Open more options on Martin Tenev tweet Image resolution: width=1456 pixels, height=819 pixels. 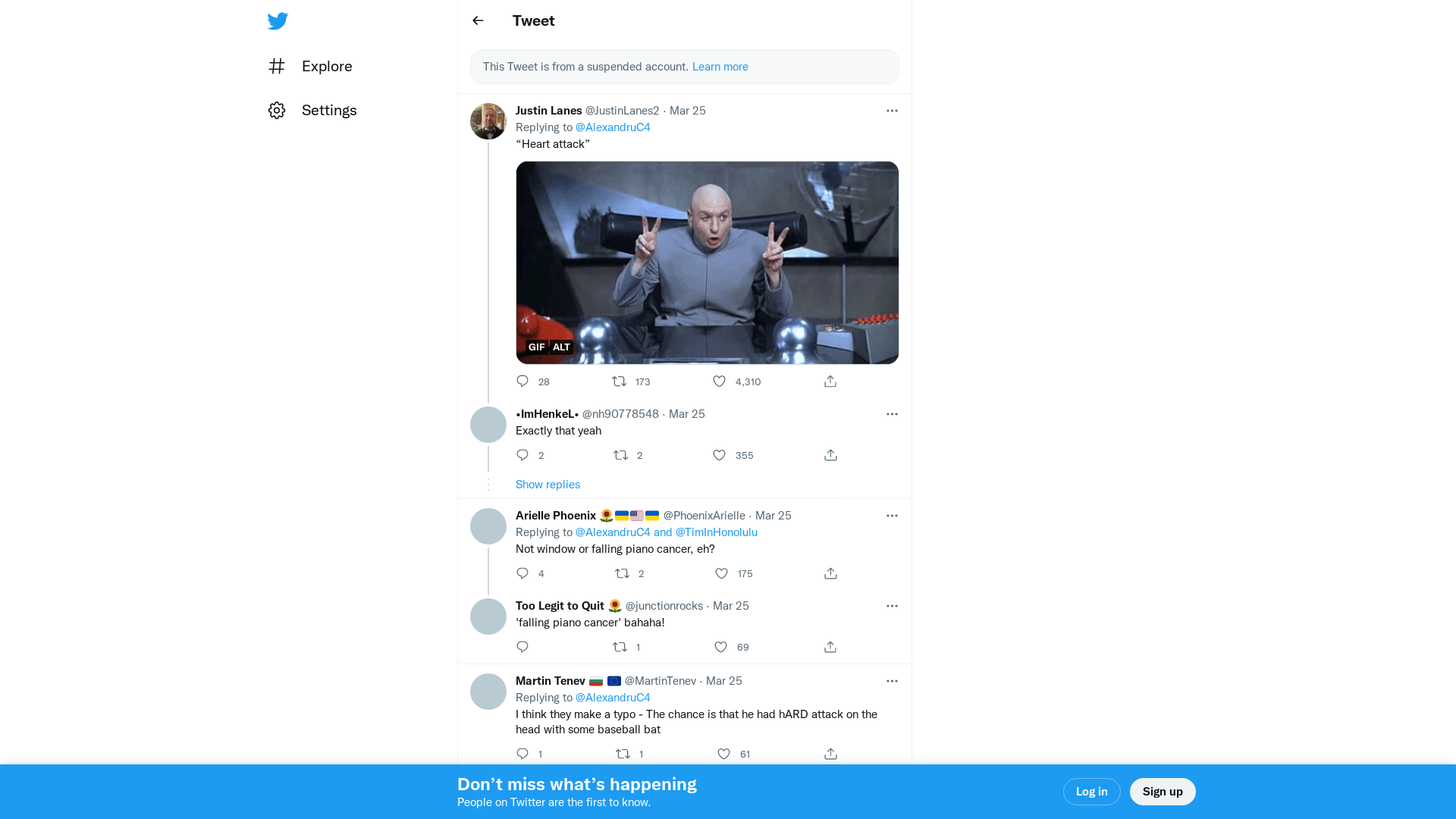[x=892, y=681]
